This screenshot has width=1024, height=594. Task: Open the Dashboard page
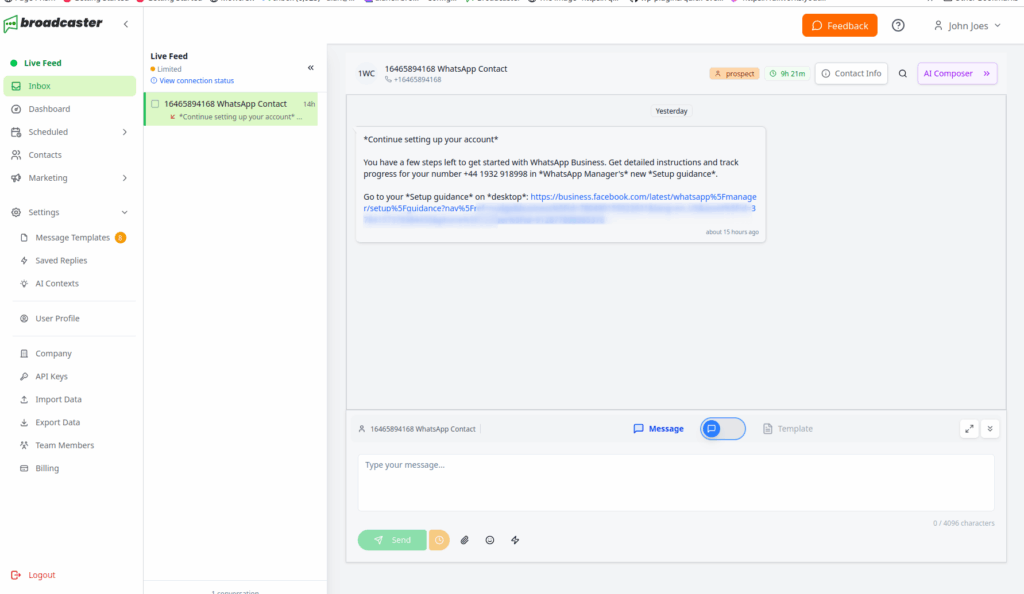coord(49,109)
